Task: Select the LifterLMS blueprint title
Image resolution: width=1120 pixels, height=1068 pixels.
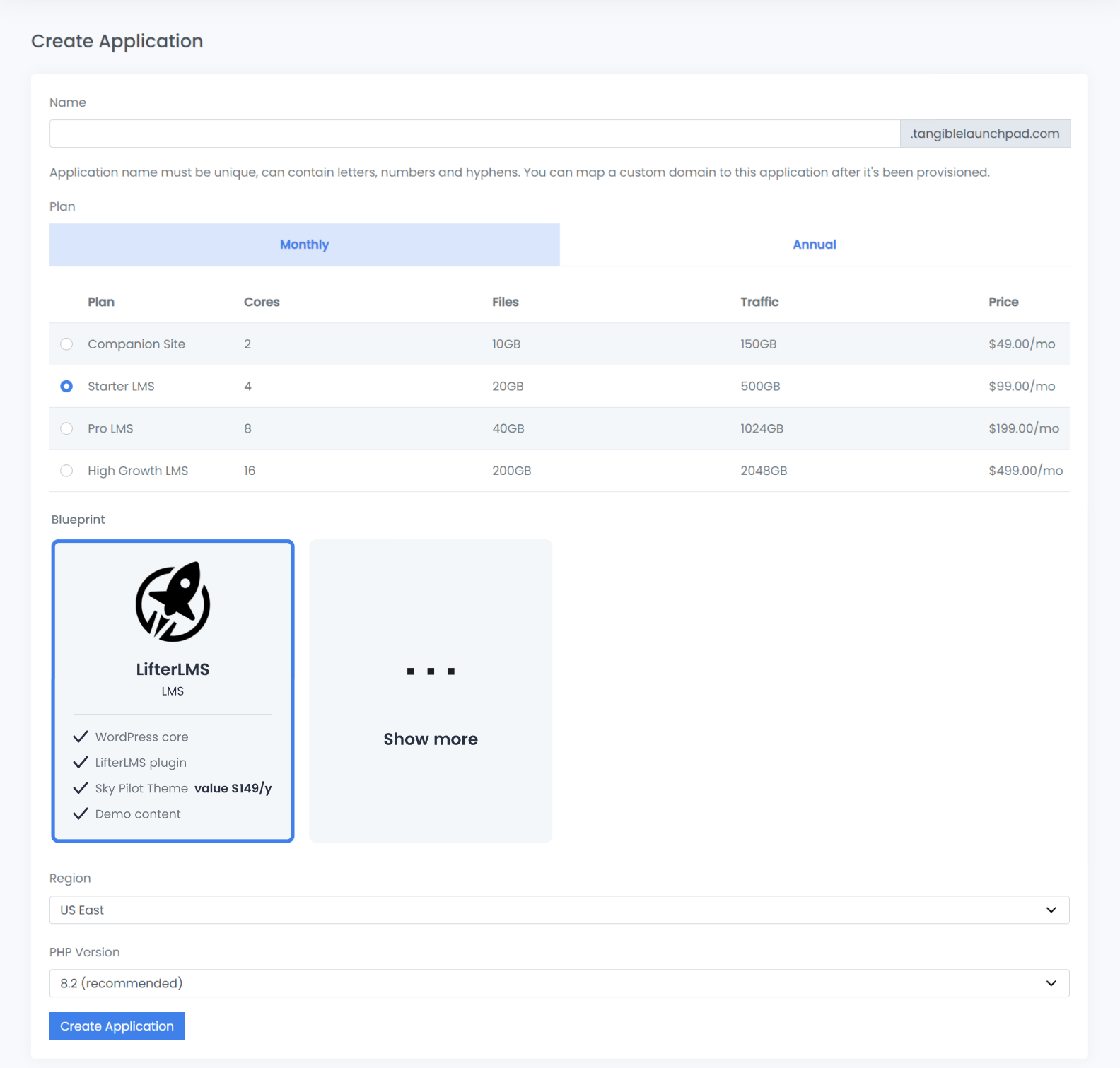Action: pos(173,669)
